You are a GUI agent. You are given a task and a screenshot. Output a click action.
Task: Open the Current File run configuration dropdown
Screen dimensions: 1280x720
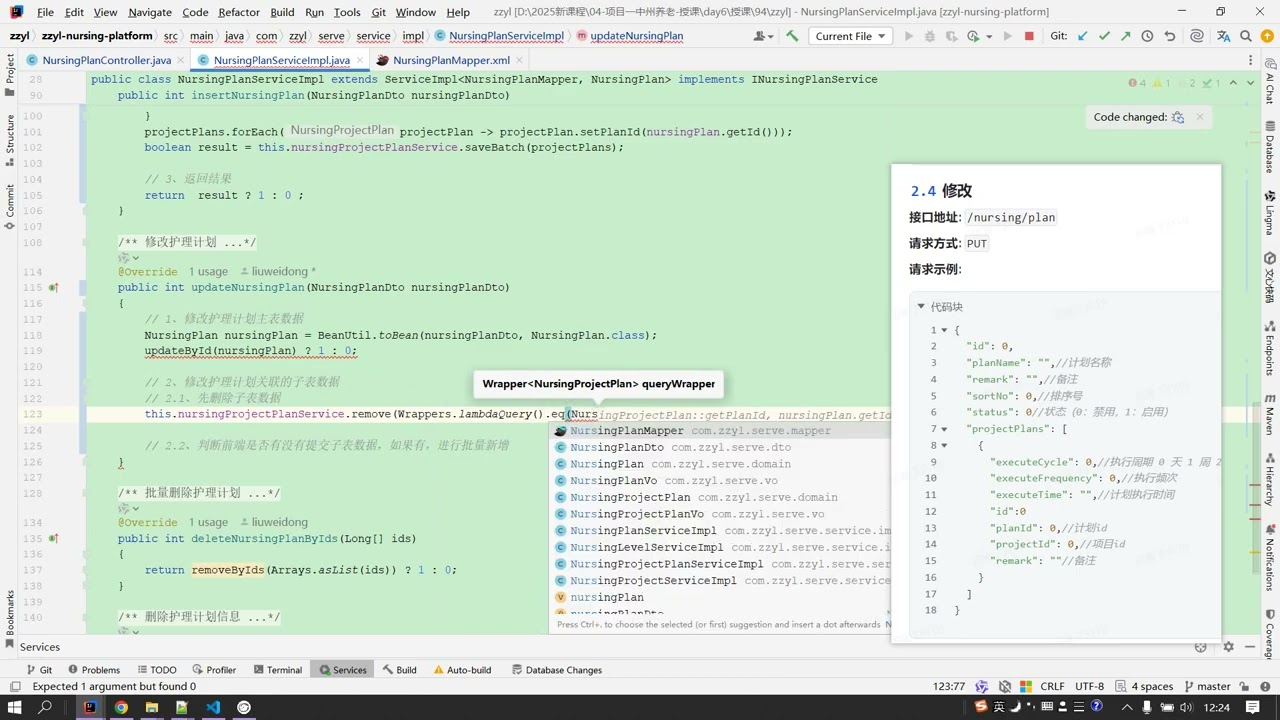[x=850, y=36]
